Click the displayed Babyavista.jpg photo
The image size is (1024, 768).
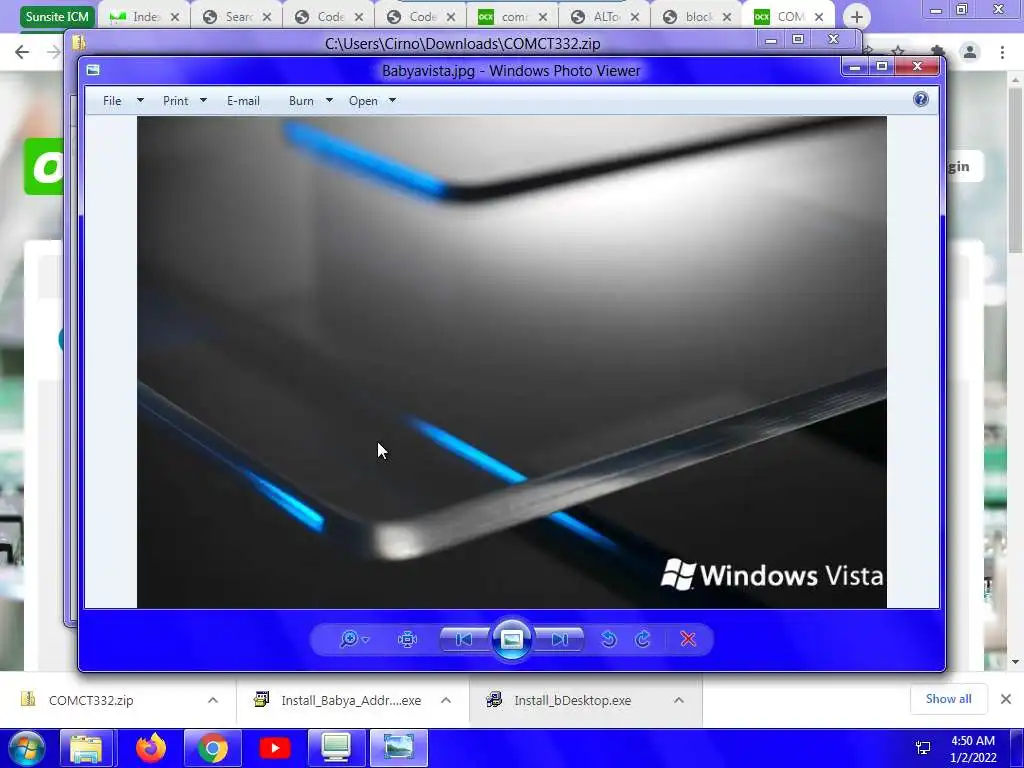pos(511,362)
